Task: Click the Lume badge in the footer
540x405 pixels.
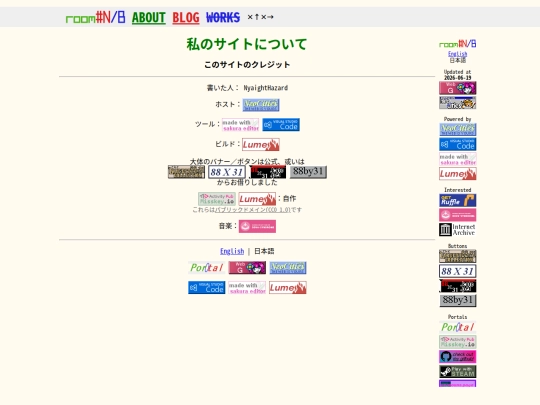Action: point(288,288)
